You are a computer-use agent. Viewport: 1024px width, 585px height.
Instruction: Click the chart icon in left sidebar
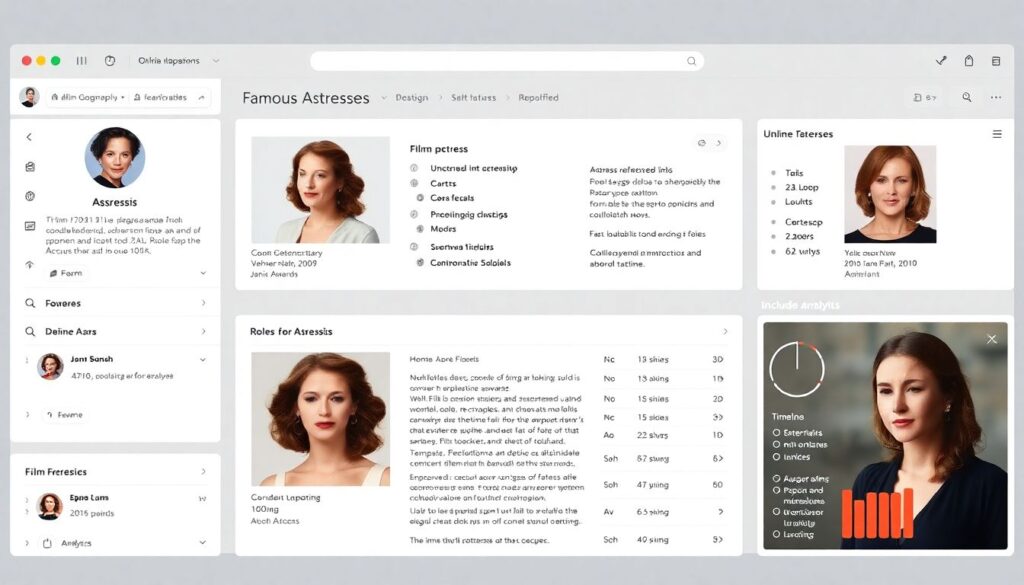[x=30, y=225]
